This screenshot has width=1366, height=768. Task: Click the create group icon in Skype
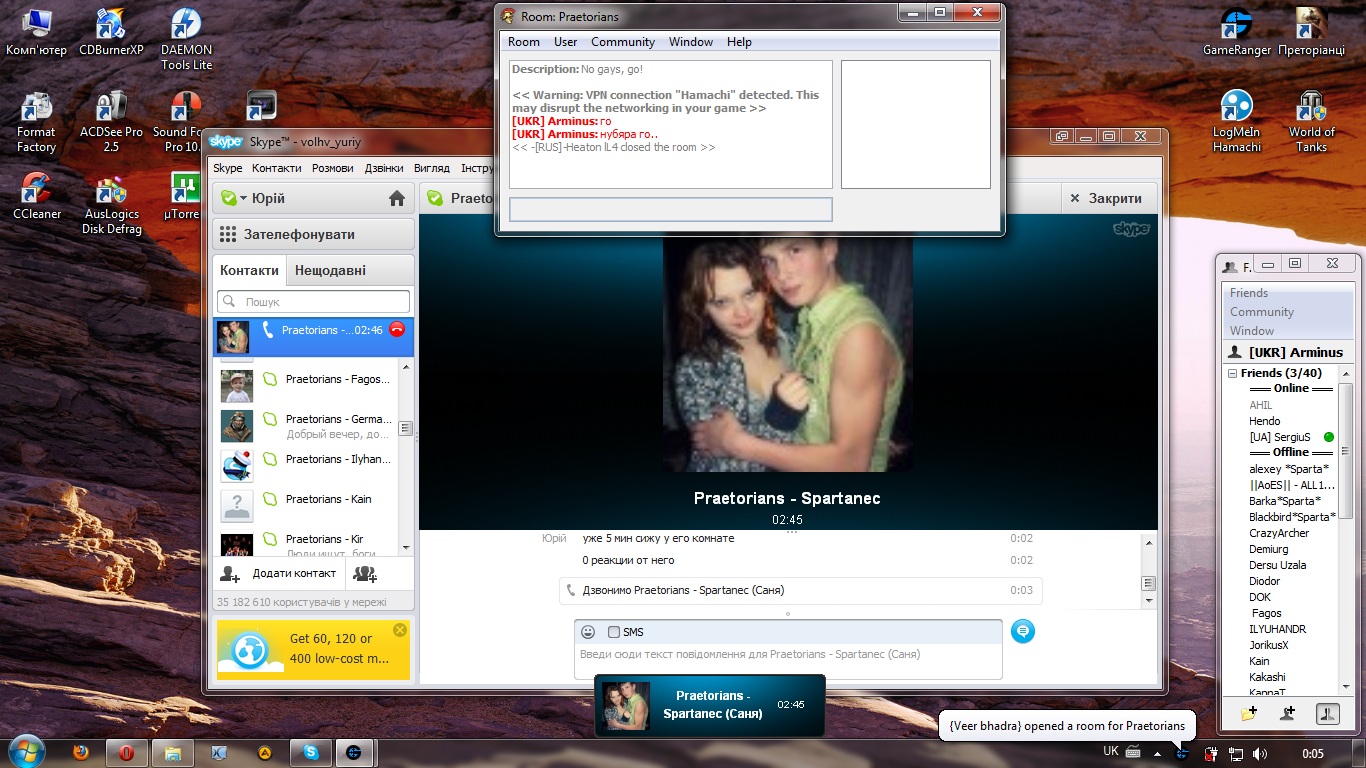click(365, 574)
